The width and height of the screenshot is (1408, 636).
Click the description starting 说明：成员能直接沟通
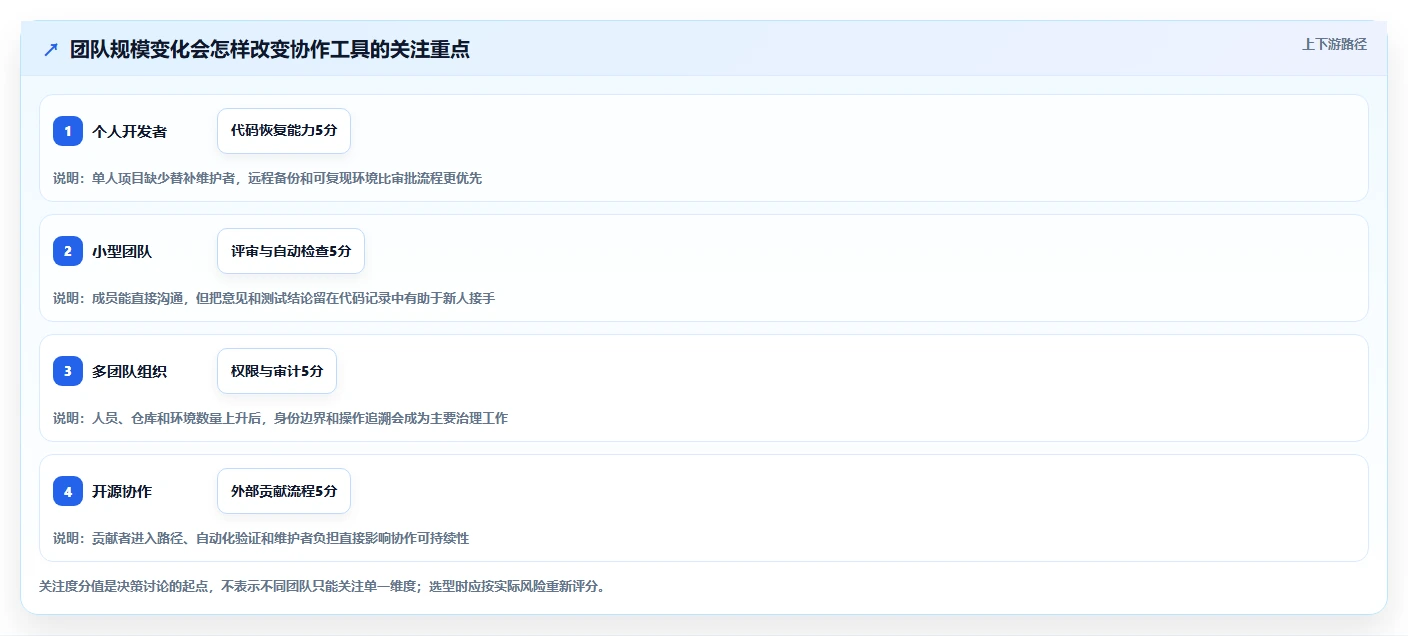pyautogui.click(x=274, y=298)
